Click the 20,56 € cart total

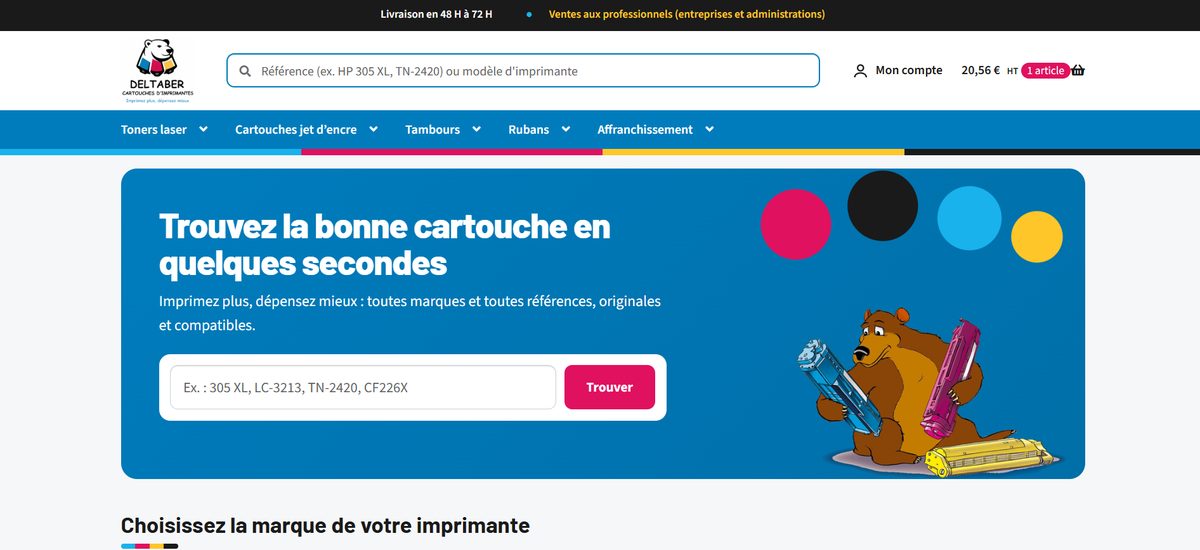(x=980, y=71)
